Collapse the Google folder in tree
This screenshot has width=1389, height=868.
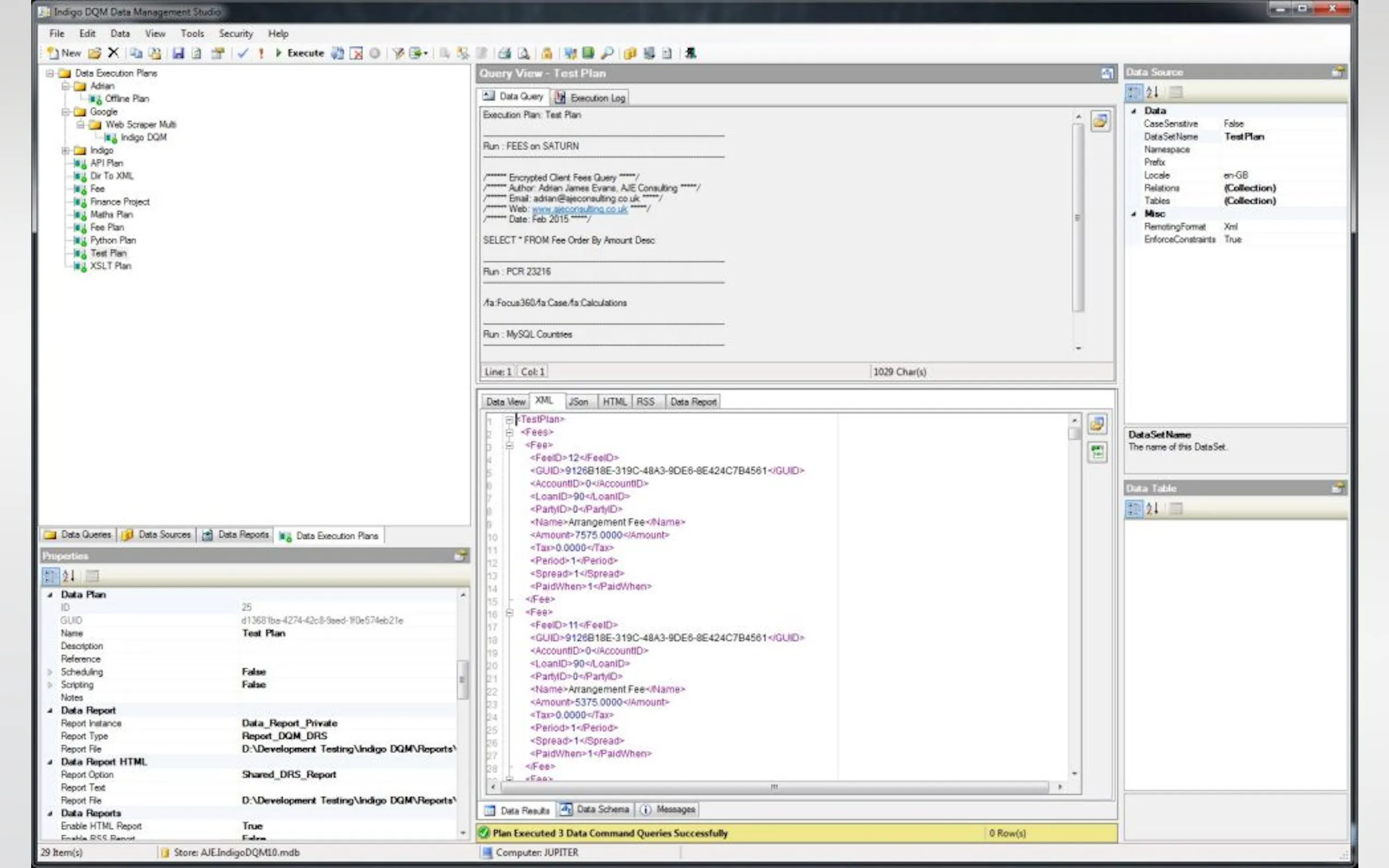point(66,112)
